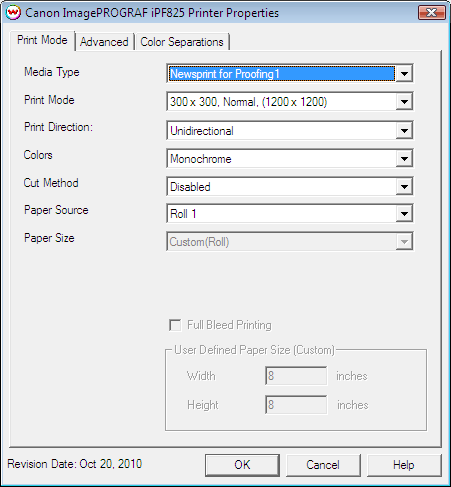Click the Height input field

pos(296,405)
